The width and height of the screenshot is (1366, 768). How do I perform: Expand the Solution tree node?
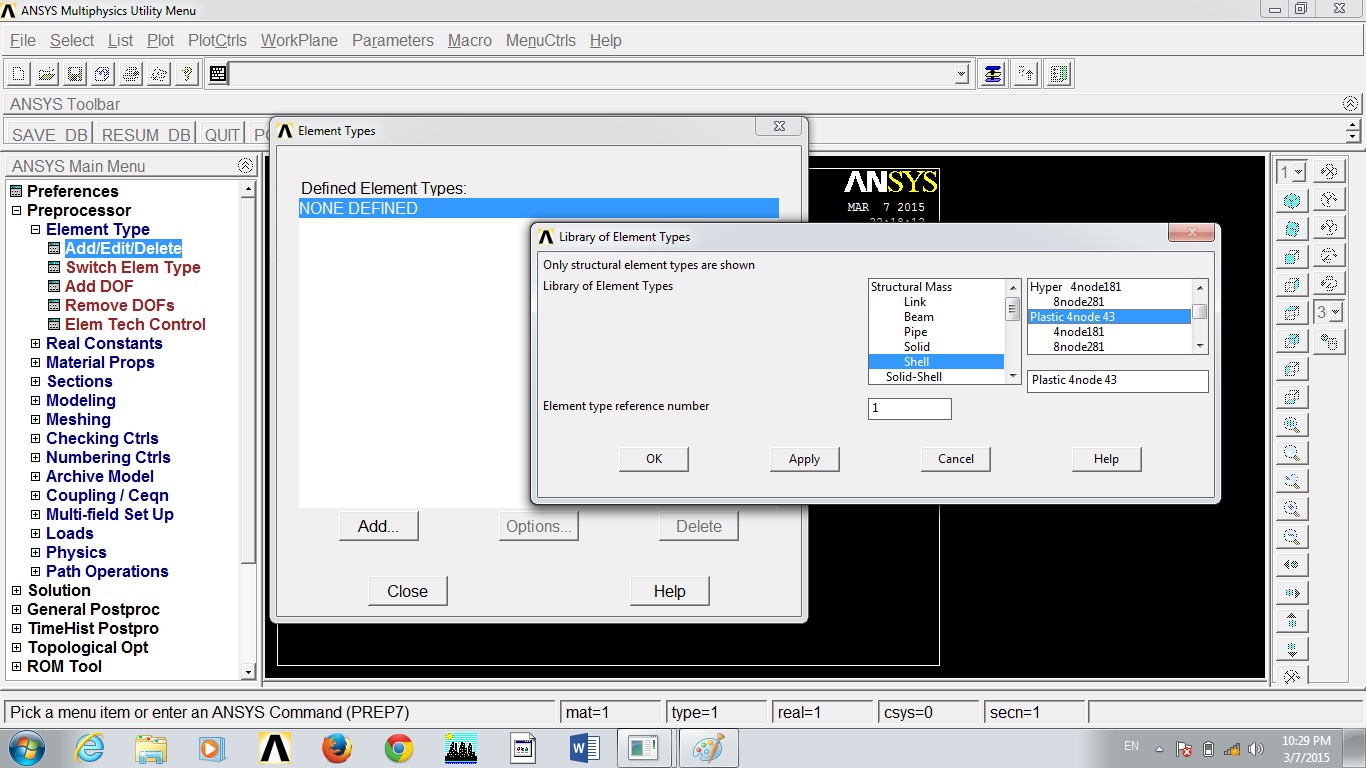(x=16, y=590)
